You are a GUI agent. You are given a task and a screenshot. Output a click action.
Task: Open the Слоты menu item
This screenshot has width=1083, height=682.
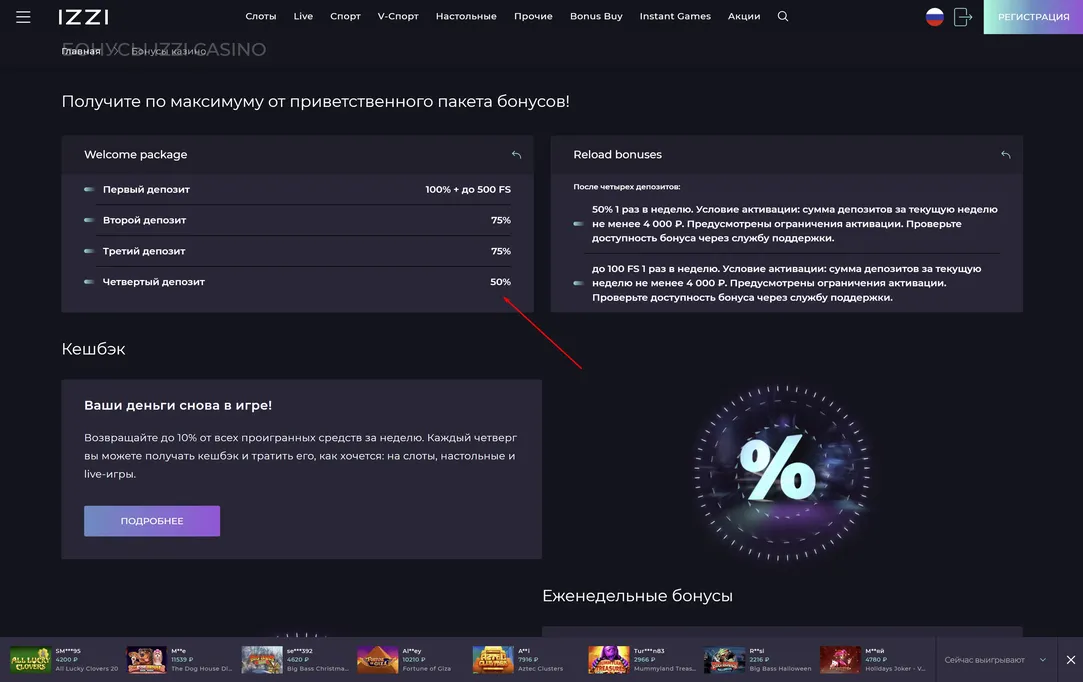260,17
